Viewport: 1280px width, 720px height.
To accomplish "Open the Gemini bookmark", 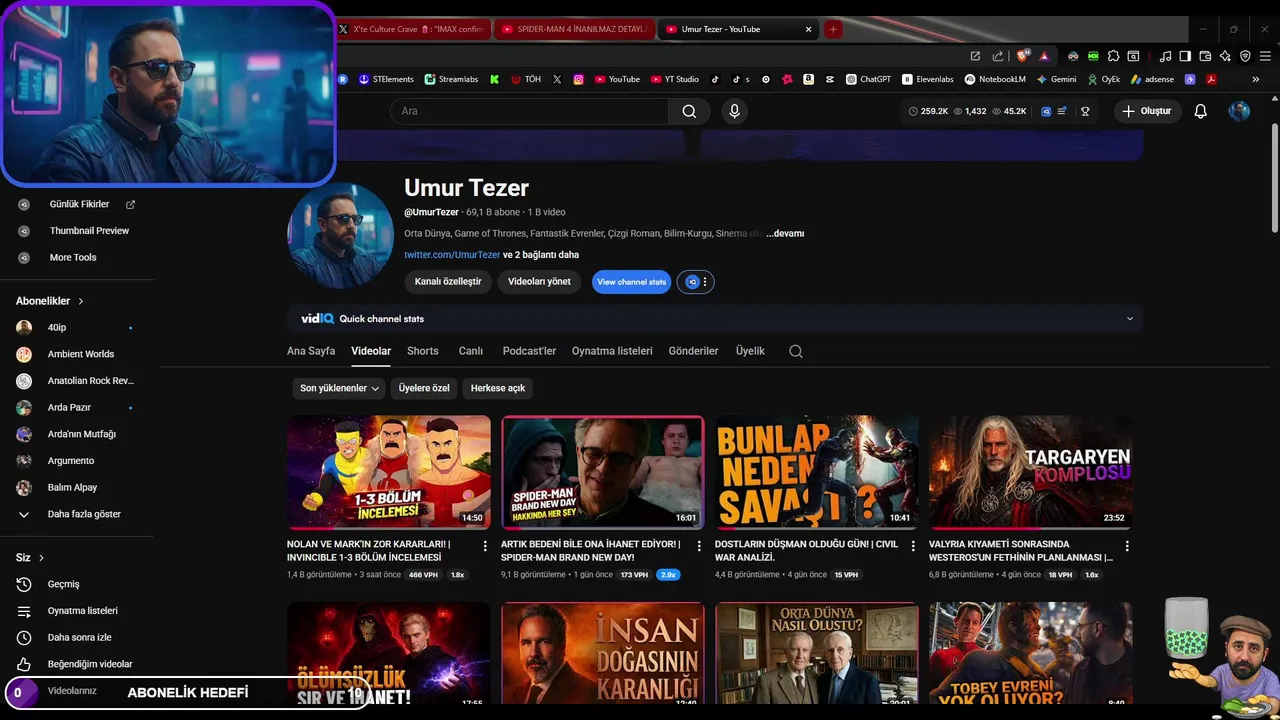I will click(1056, 79).
